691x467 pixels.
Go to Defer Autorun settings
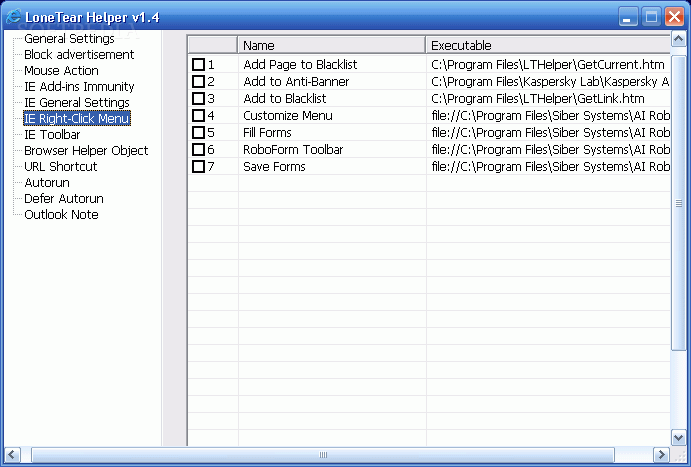[x=64, y=199]
